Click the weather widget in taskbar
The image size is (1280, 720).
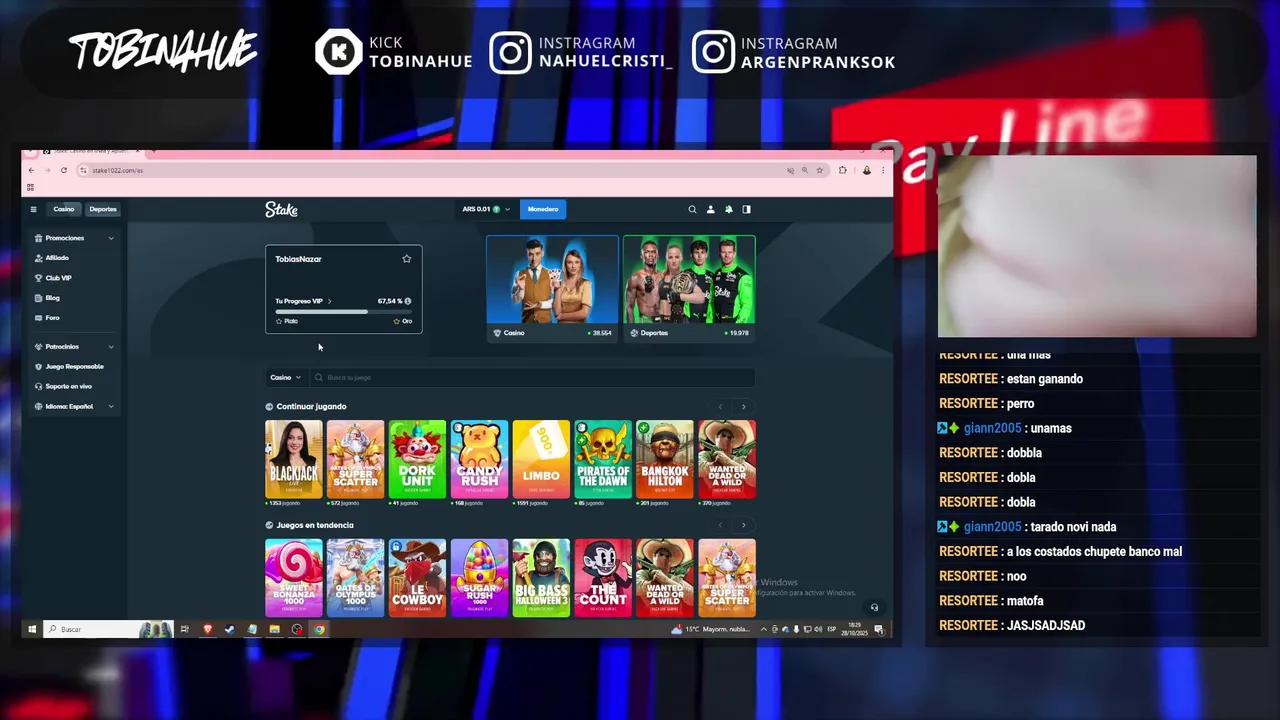(x=710, y=629)
